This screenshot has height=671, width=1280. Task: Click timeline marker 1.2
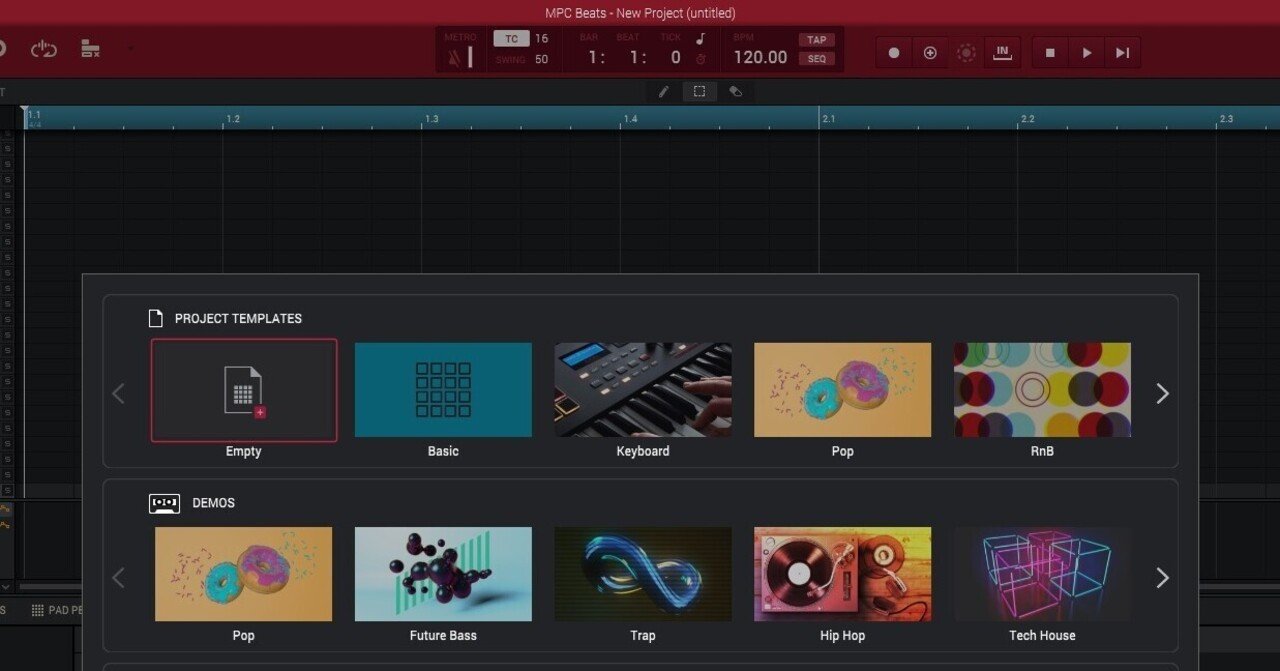coord(233,119)
